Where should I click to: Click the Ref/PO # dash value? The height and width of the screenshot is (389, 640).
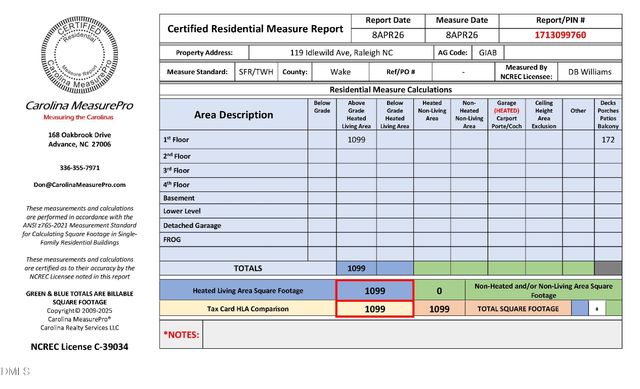463,72
